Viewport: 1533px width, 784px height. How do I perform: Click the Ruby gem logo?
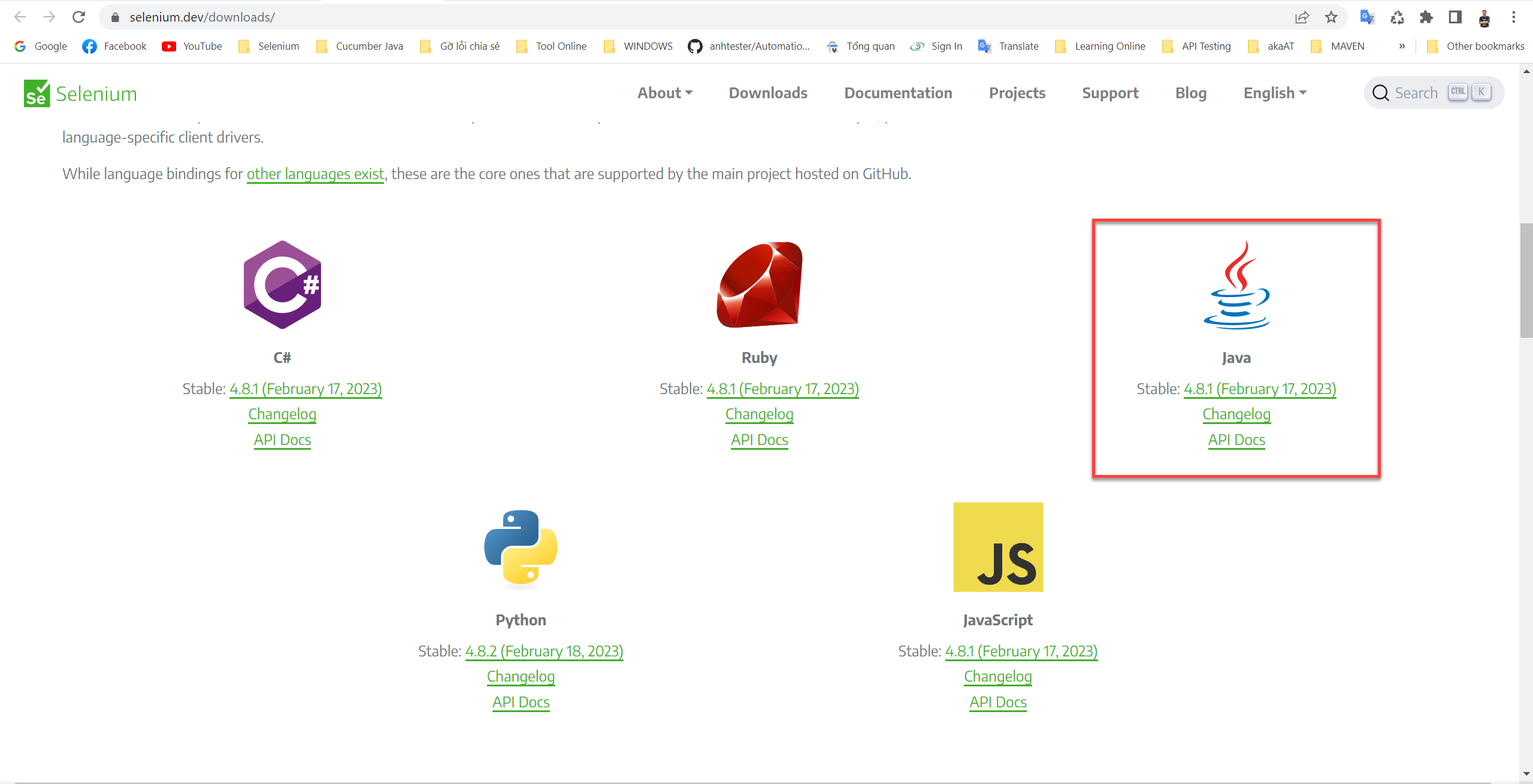point(759,284)
